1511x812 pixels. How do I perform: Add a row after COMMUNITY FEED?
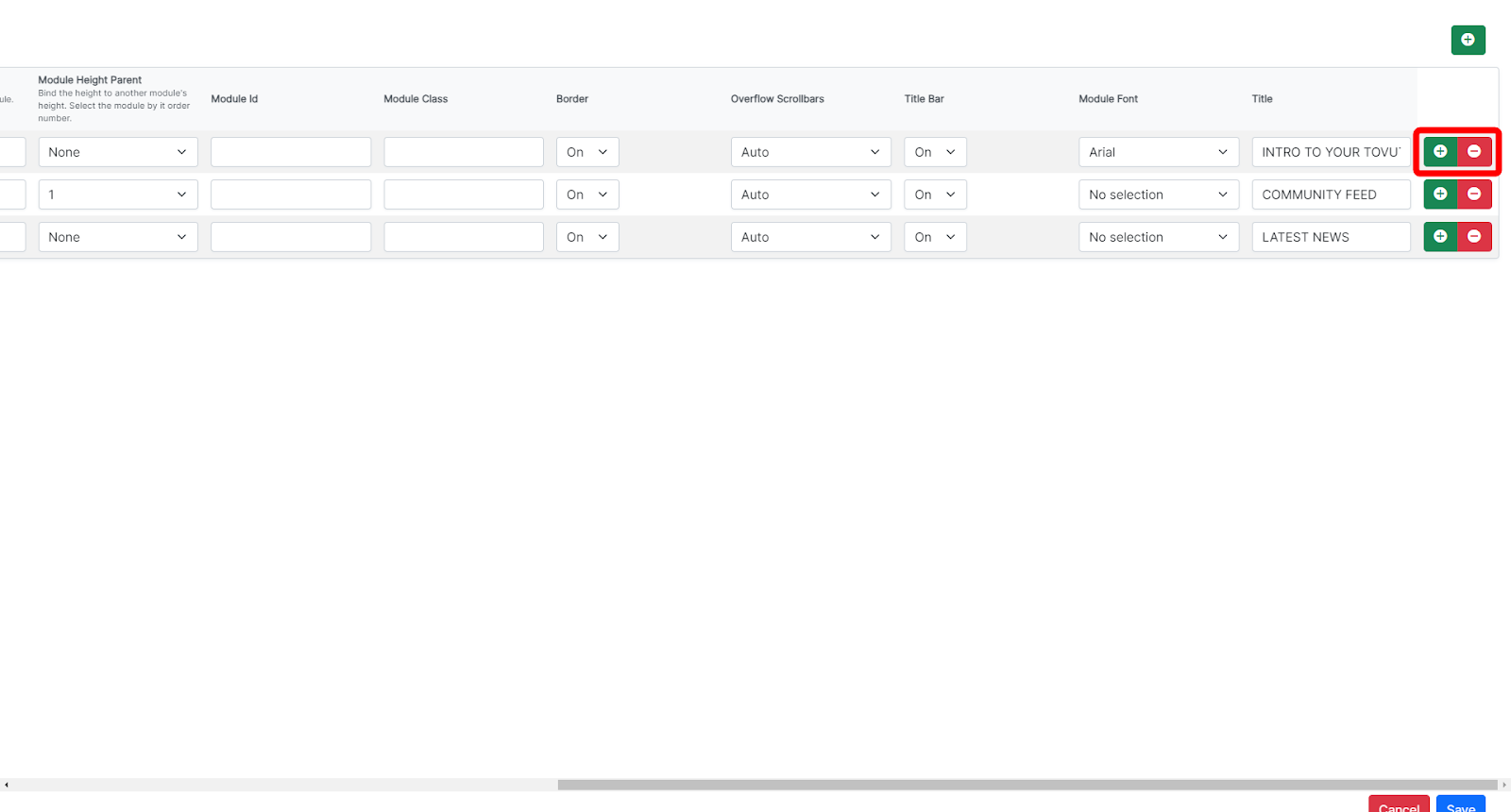(x=1440, y=194)
